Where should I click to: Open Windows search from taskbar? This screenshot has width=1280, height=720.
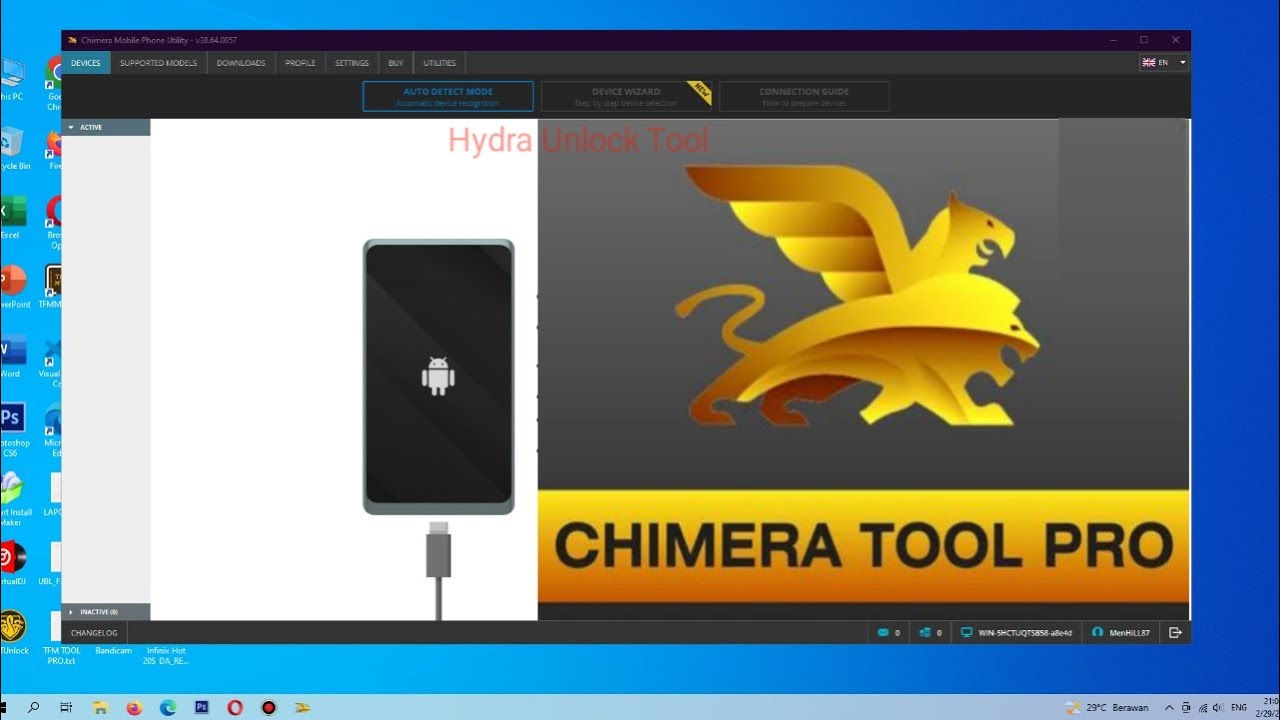(x=34, y=707)
